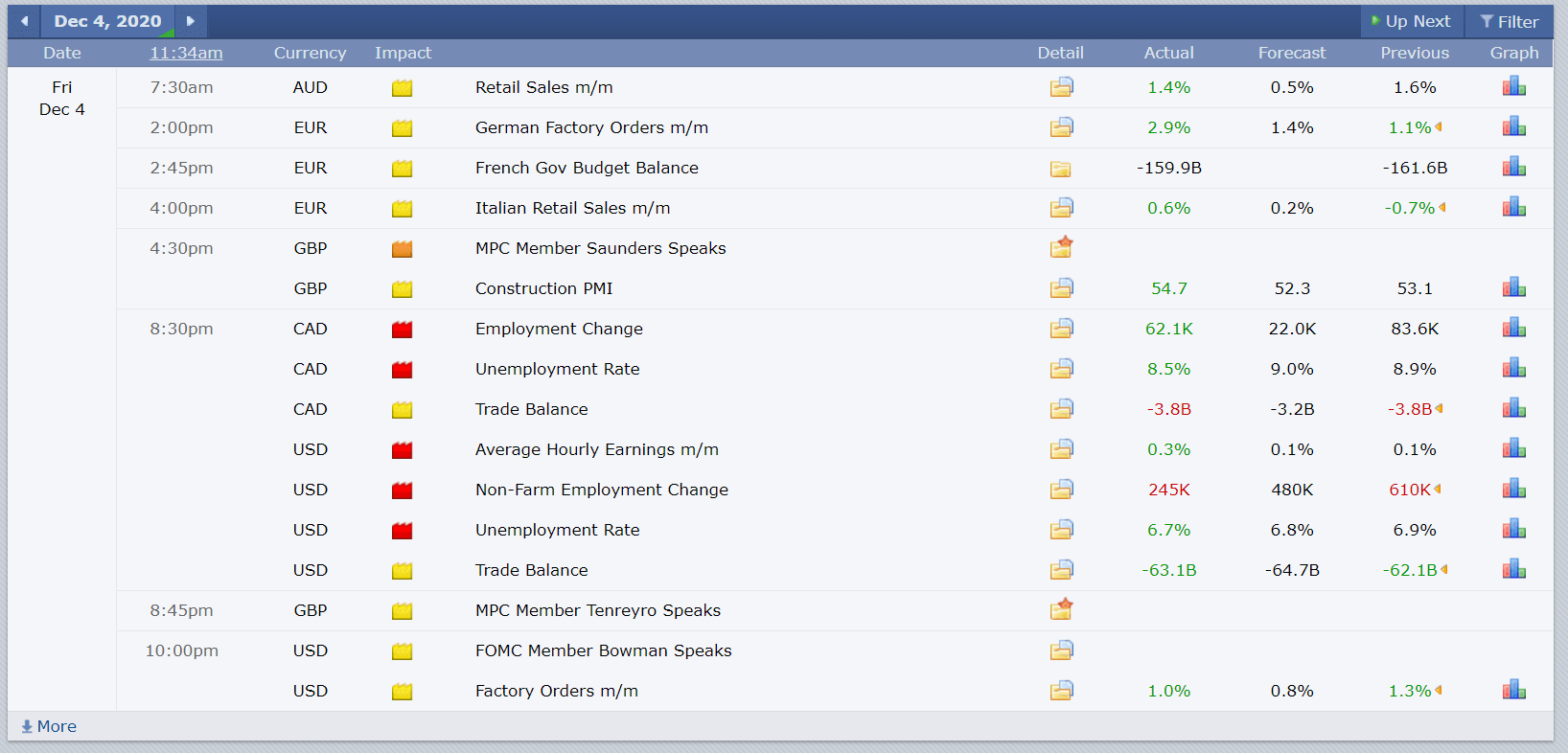The height and width of the screenshot is (753, 1568).
Task: Open the Filter options
Action: pos(1510,21)
